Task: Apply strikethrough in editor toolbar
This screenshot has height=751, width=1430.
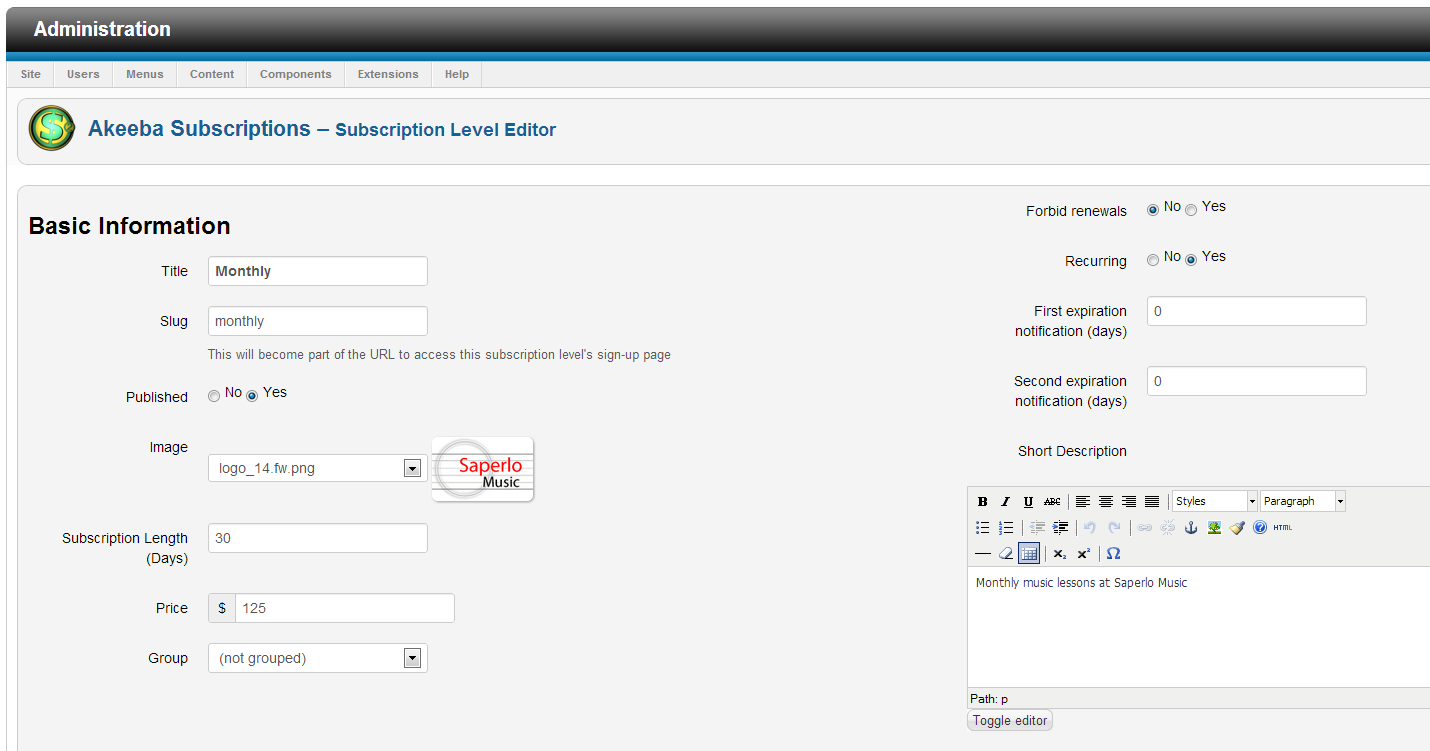Action: 1052,501
